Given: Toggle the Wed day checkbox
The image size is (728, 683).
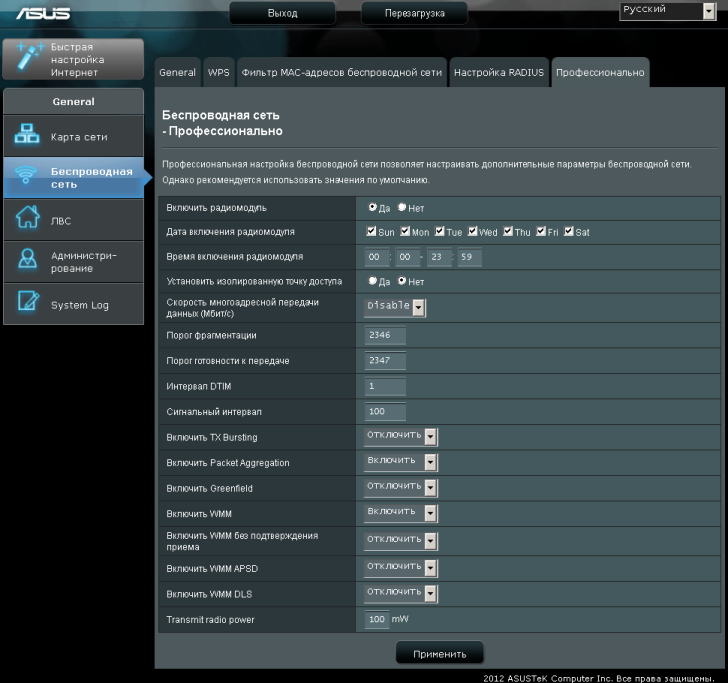Looking at the screenshot, I should click(473, 232).
